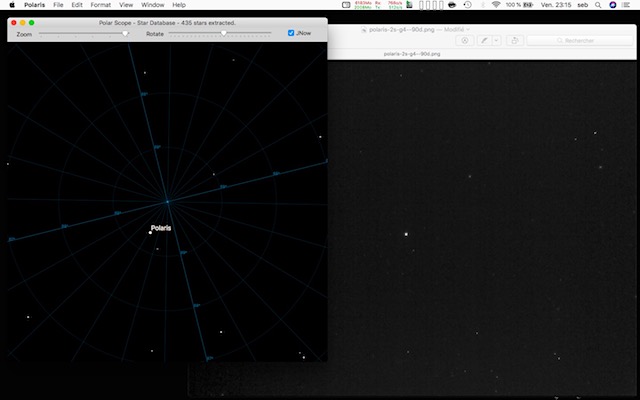
Task: Toggle the JNow checkbox
Action: [x=291, y=33]
